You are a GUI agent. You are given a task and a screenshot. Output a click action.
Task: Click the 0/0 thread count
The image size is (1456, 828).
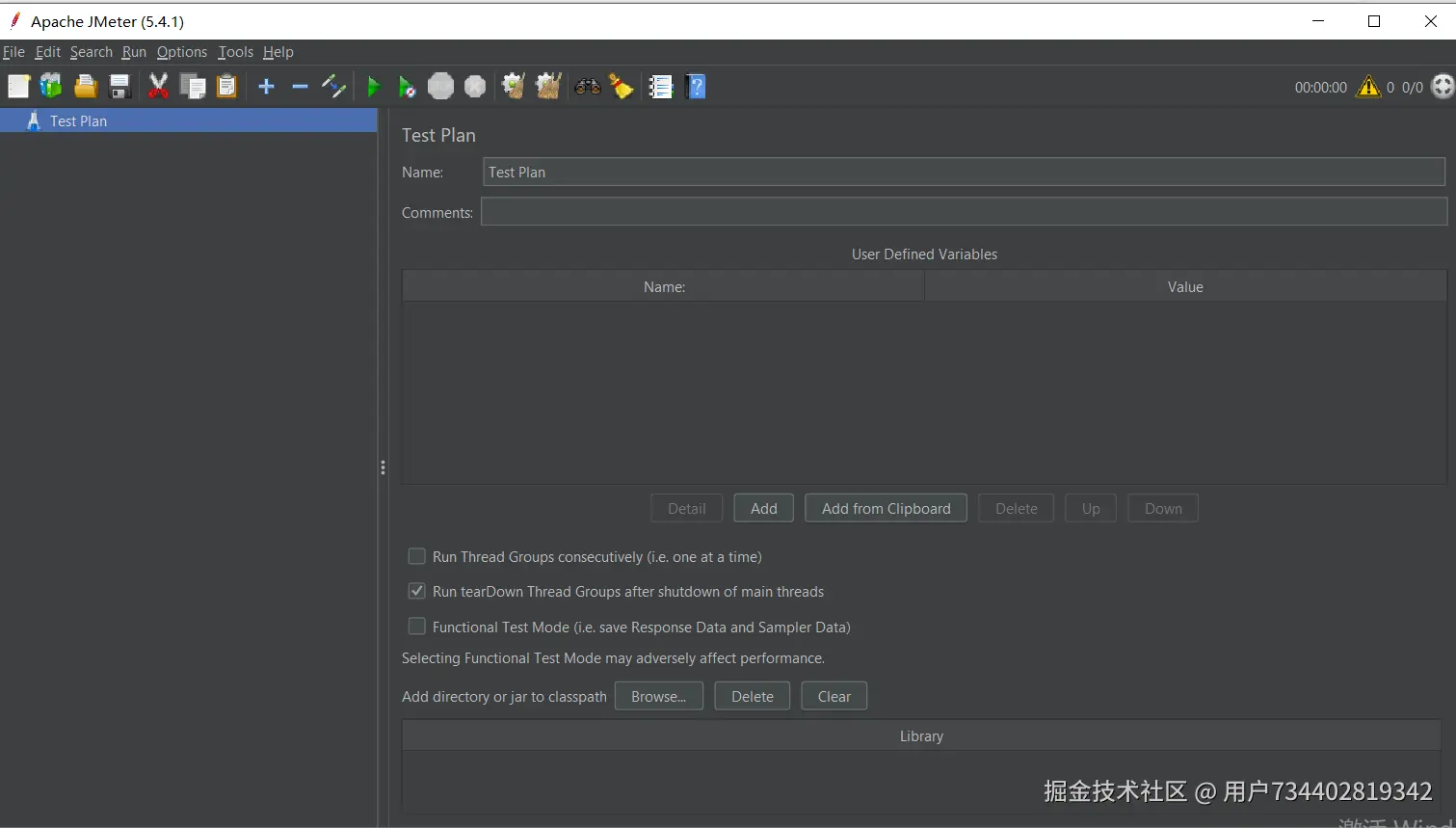pos(1412,88)
